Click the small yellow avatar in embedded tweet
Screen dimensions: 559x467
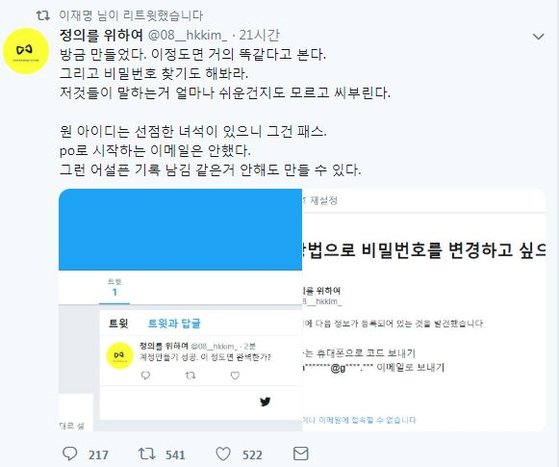[x=120, y=355]
